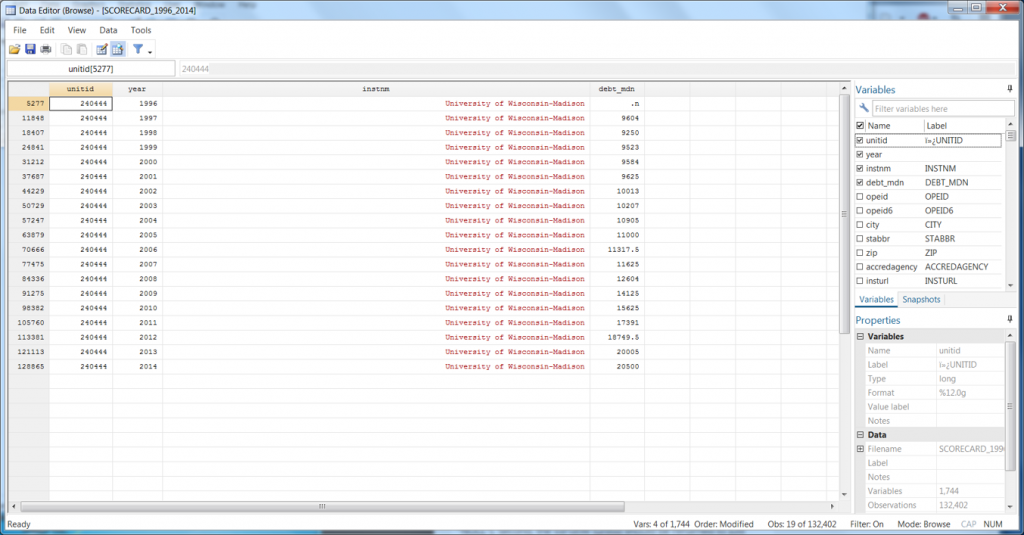
Task: Click the Print toolbar icon
Action: (45, 49)
